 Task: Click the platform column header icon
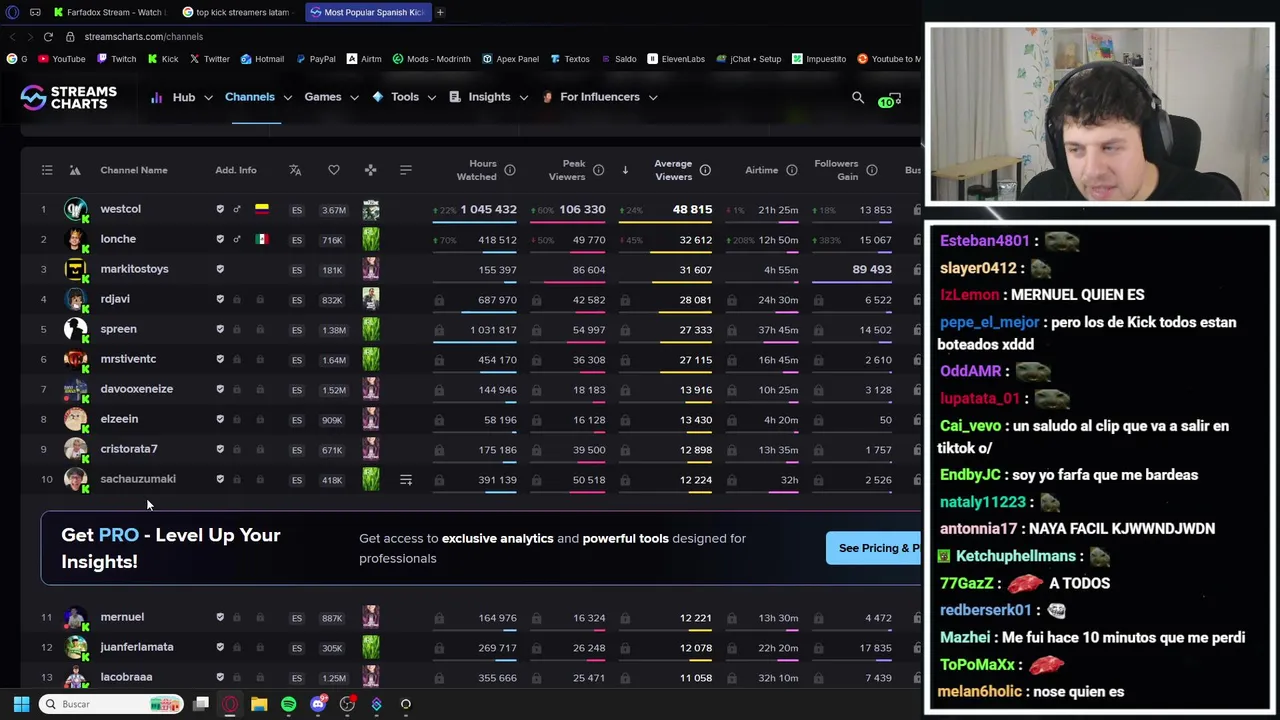75,171
